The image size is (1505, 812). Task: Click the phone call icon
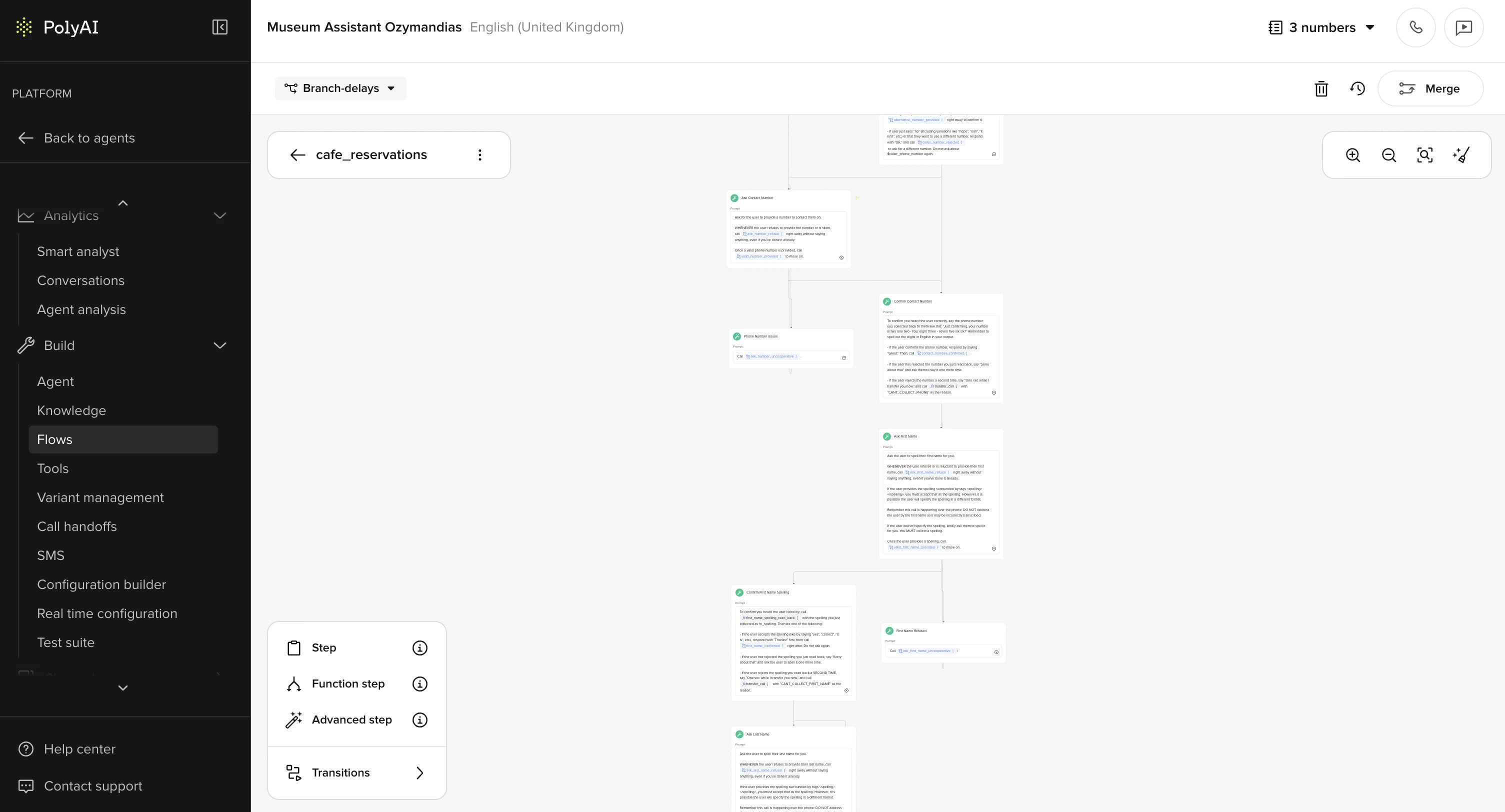[1415, 27]
